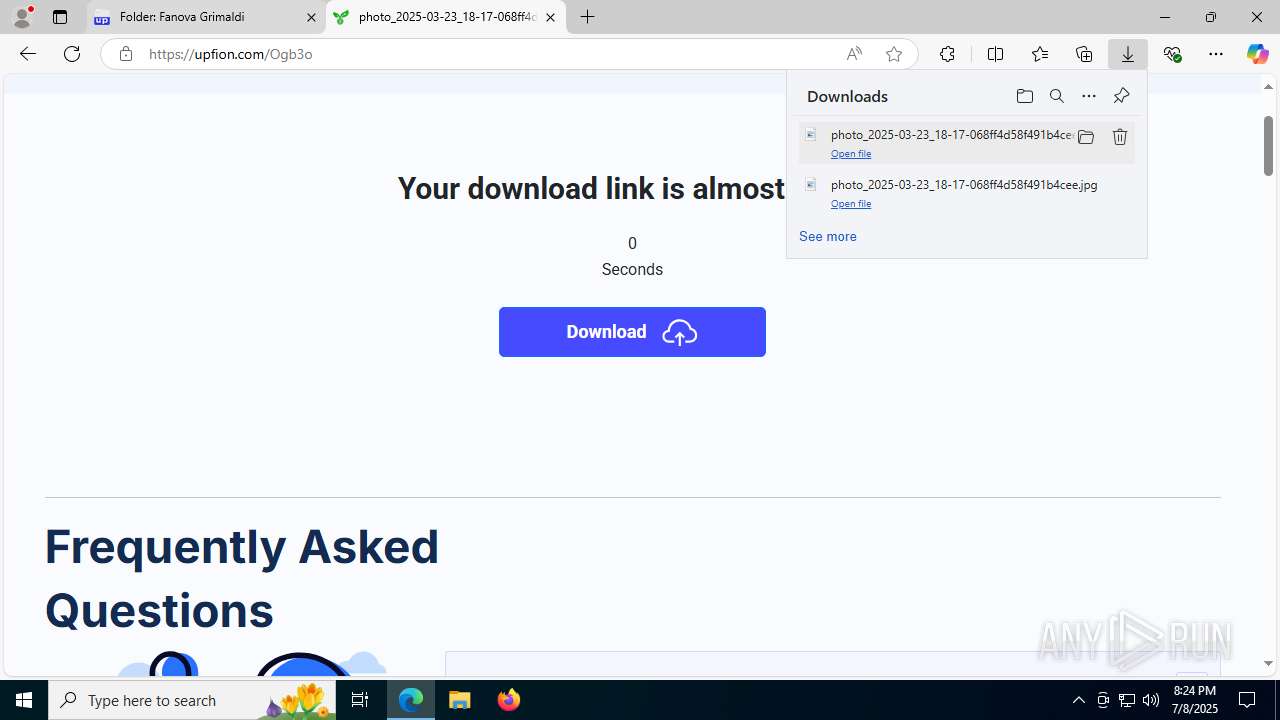Pin the Downloads panel
Viewport: 1280px width, 720px height.
1121,96
